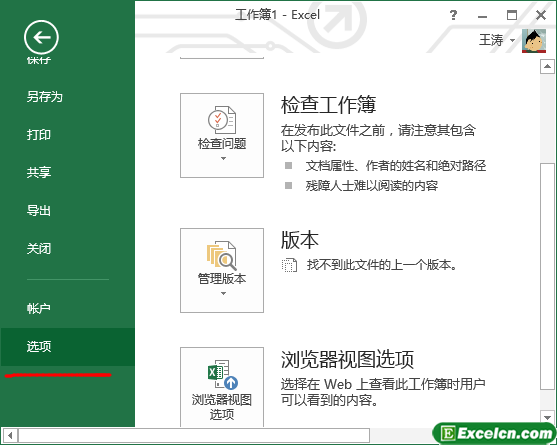Click the horizontal scrollbar left arrow
This screenshot has height=445, width=557.
(x=10, y=435)
